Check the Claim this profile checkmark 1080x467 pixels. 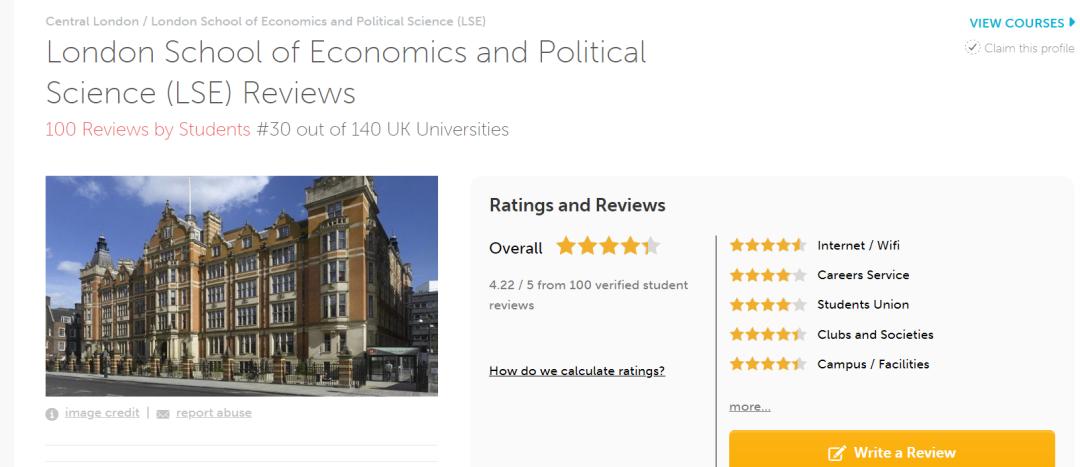click(971, 47)
